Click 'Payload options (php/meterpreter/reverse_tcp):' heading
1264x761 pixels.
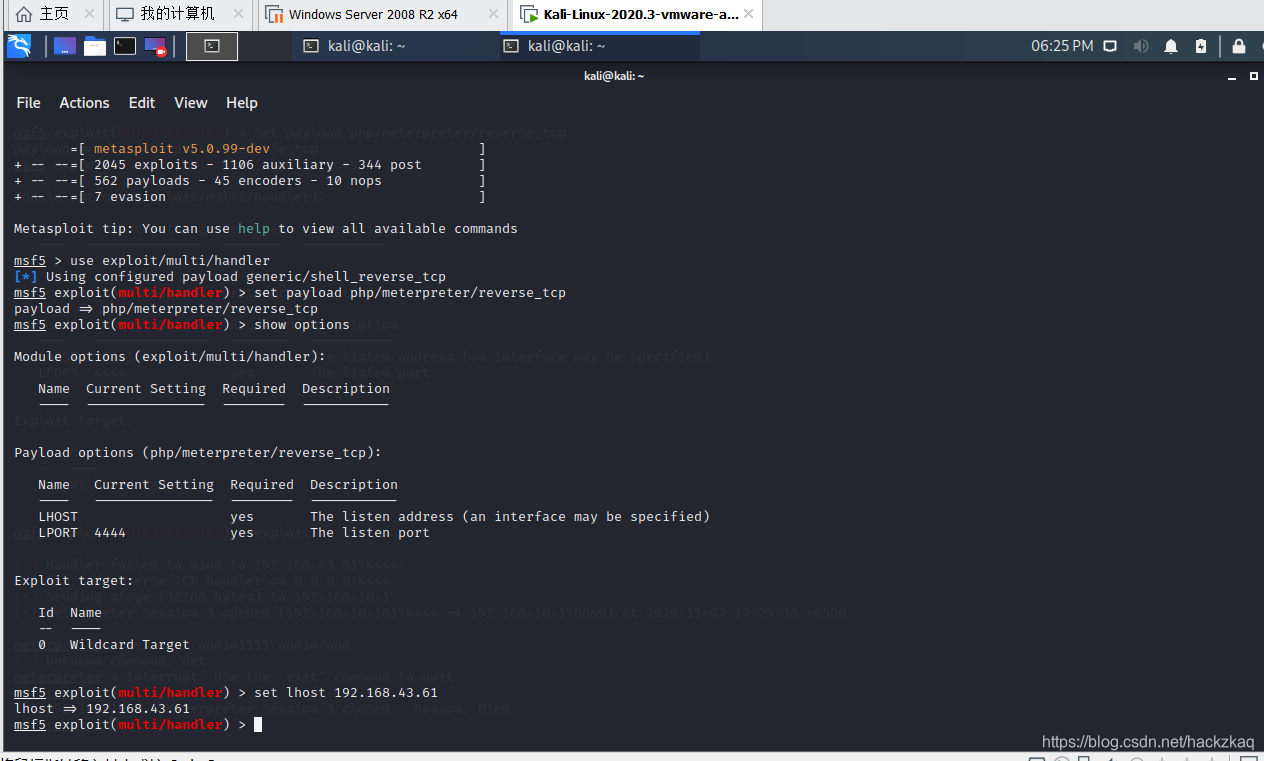tap(198, 453)
